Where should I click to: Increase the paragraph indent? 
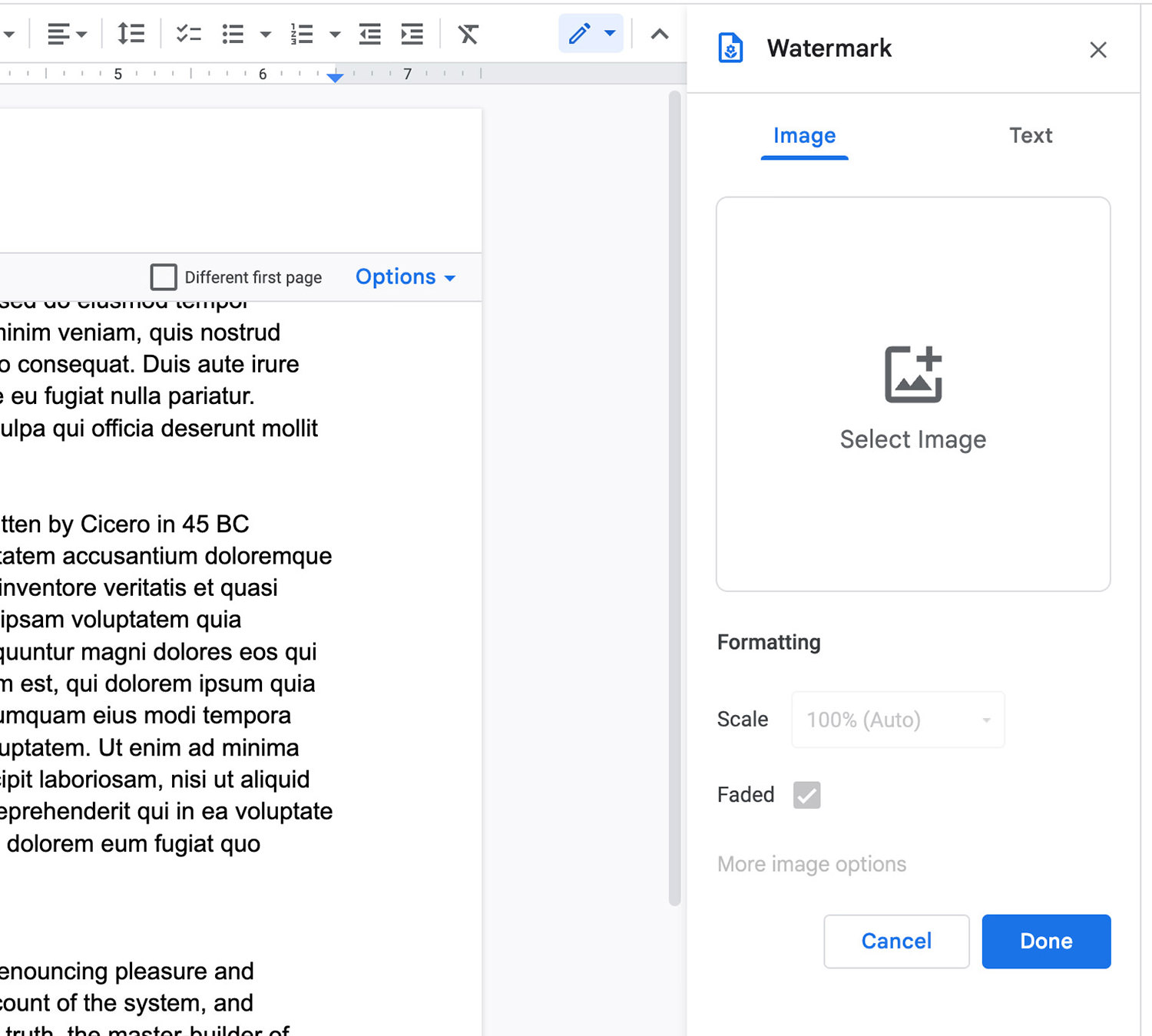(412, 34)
